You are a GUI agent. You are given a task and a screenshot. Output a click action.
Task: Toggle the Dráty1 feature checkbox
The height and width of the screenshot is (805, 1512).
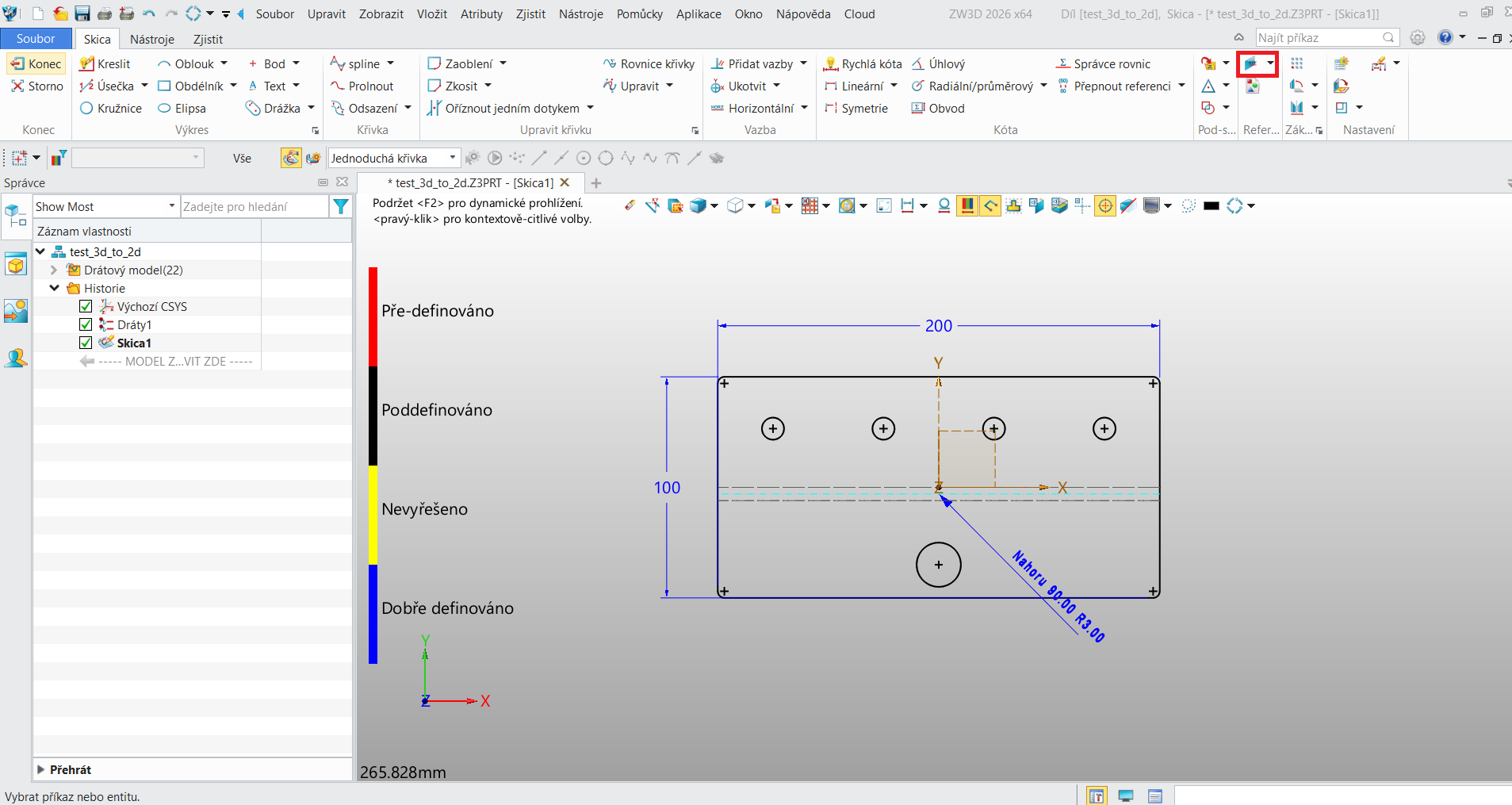click(x=86, y=324)
